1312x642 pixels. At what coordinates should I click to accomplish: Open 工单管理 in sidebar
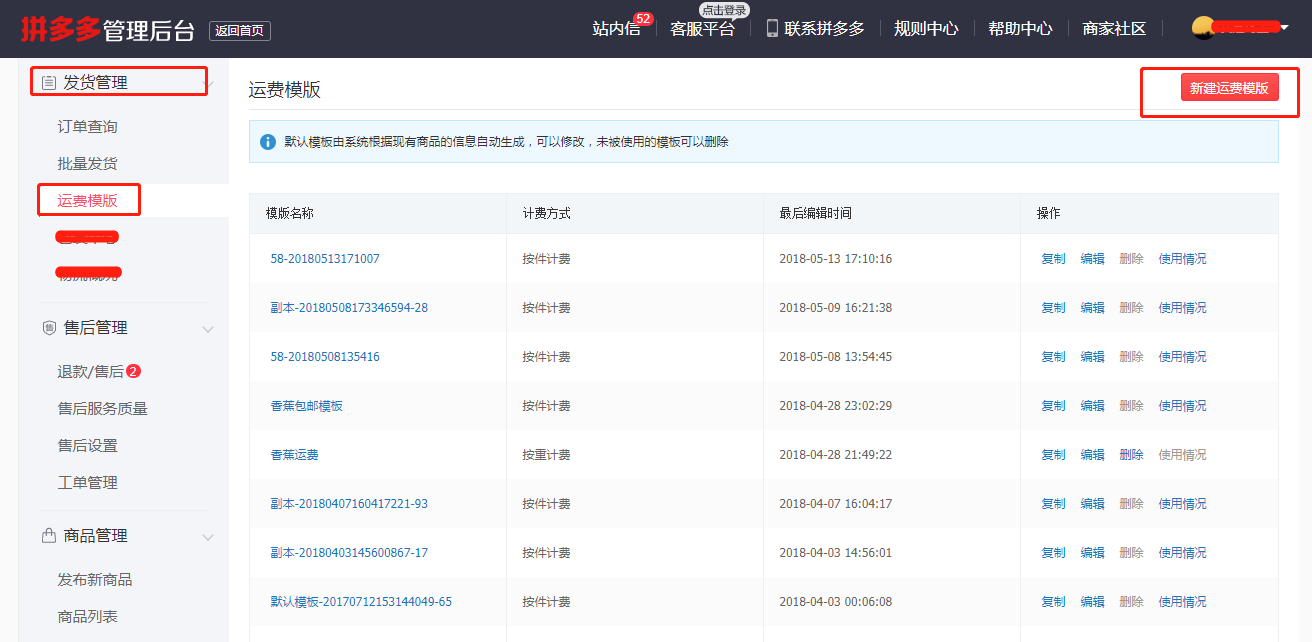pyautogui.click(x=88, y=483)
